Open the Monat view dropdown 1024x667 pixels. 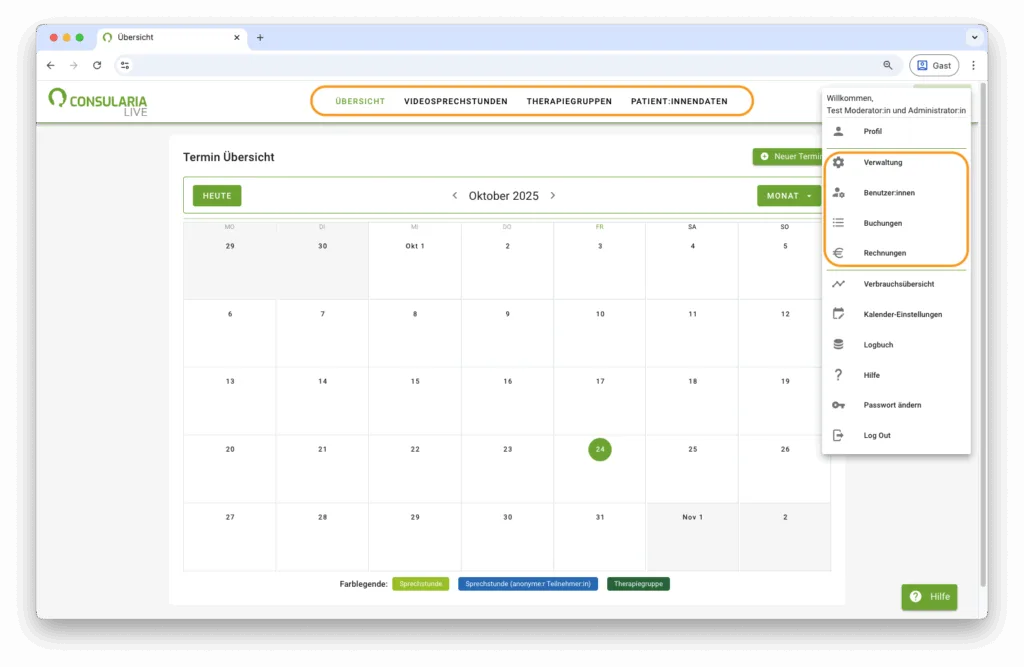tap(788, 196)
